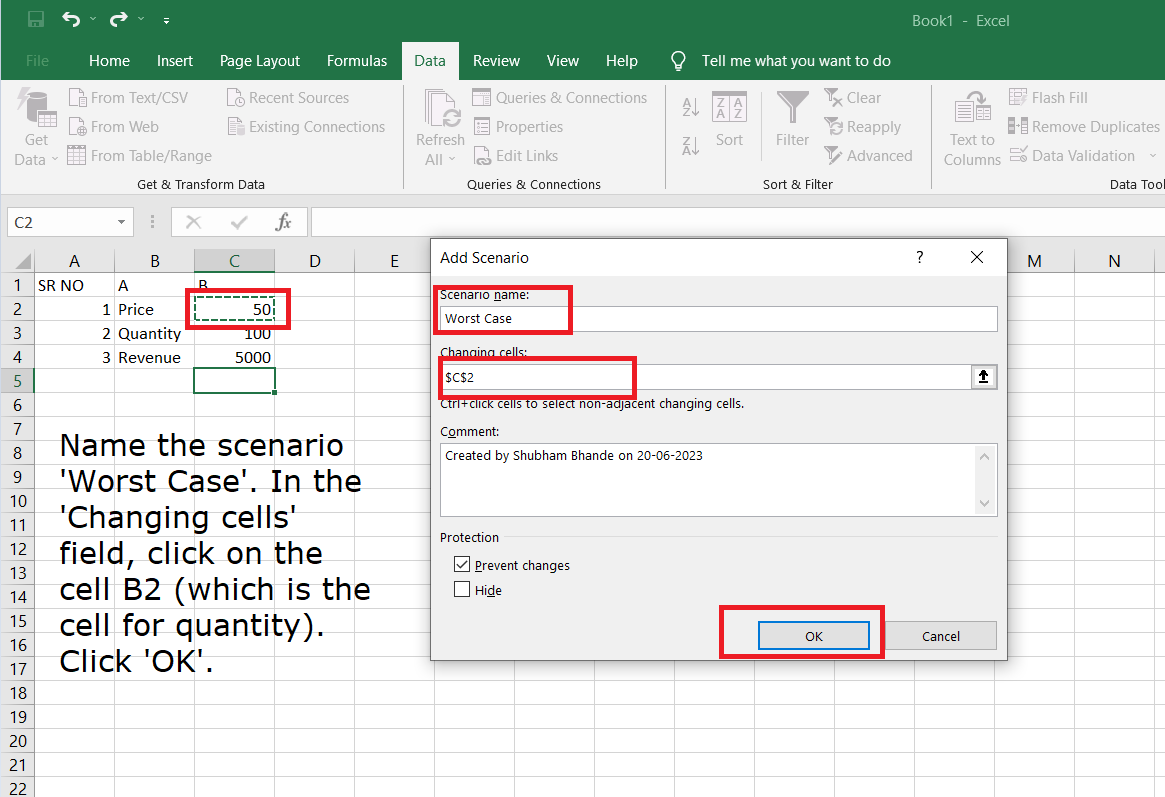This screenshot has height=797, width=1165.
Task: Select the Reapply filter icon
Action: 863,126
